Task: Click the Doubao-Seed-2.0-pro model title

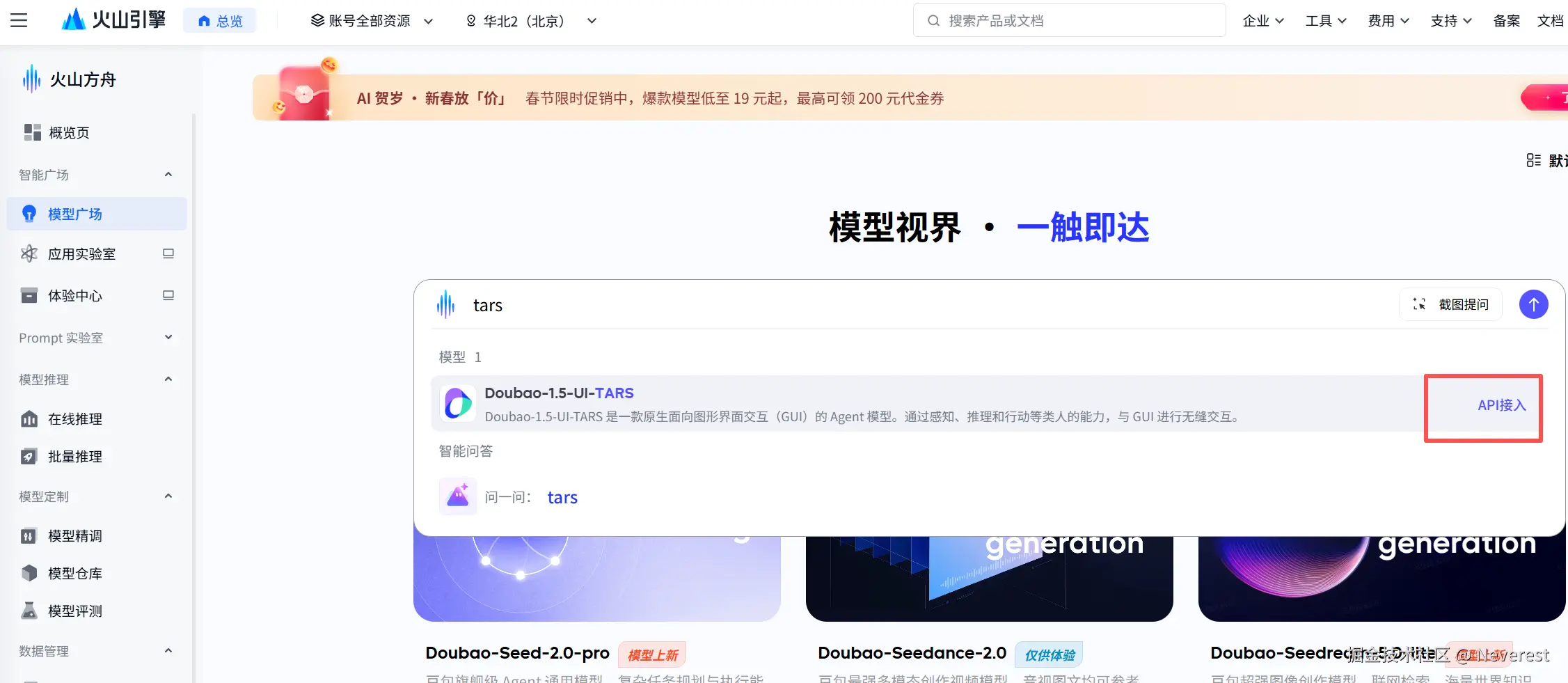Action: (517, 653)
